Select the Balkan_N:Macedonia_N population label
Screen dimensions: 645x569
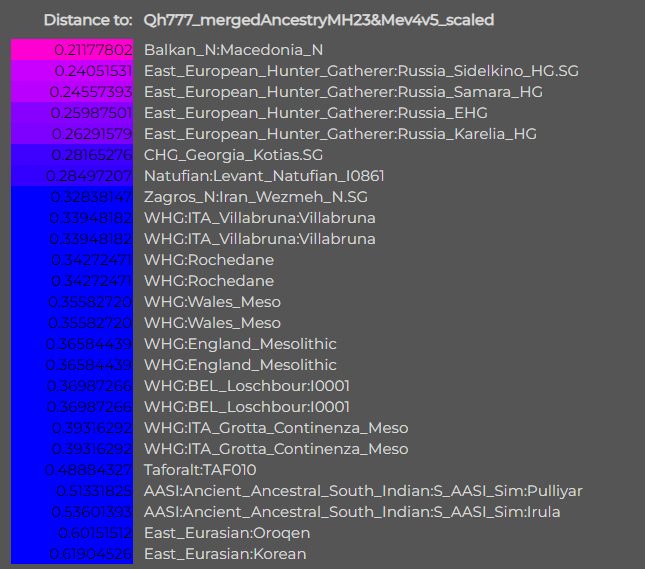point(233,50)
